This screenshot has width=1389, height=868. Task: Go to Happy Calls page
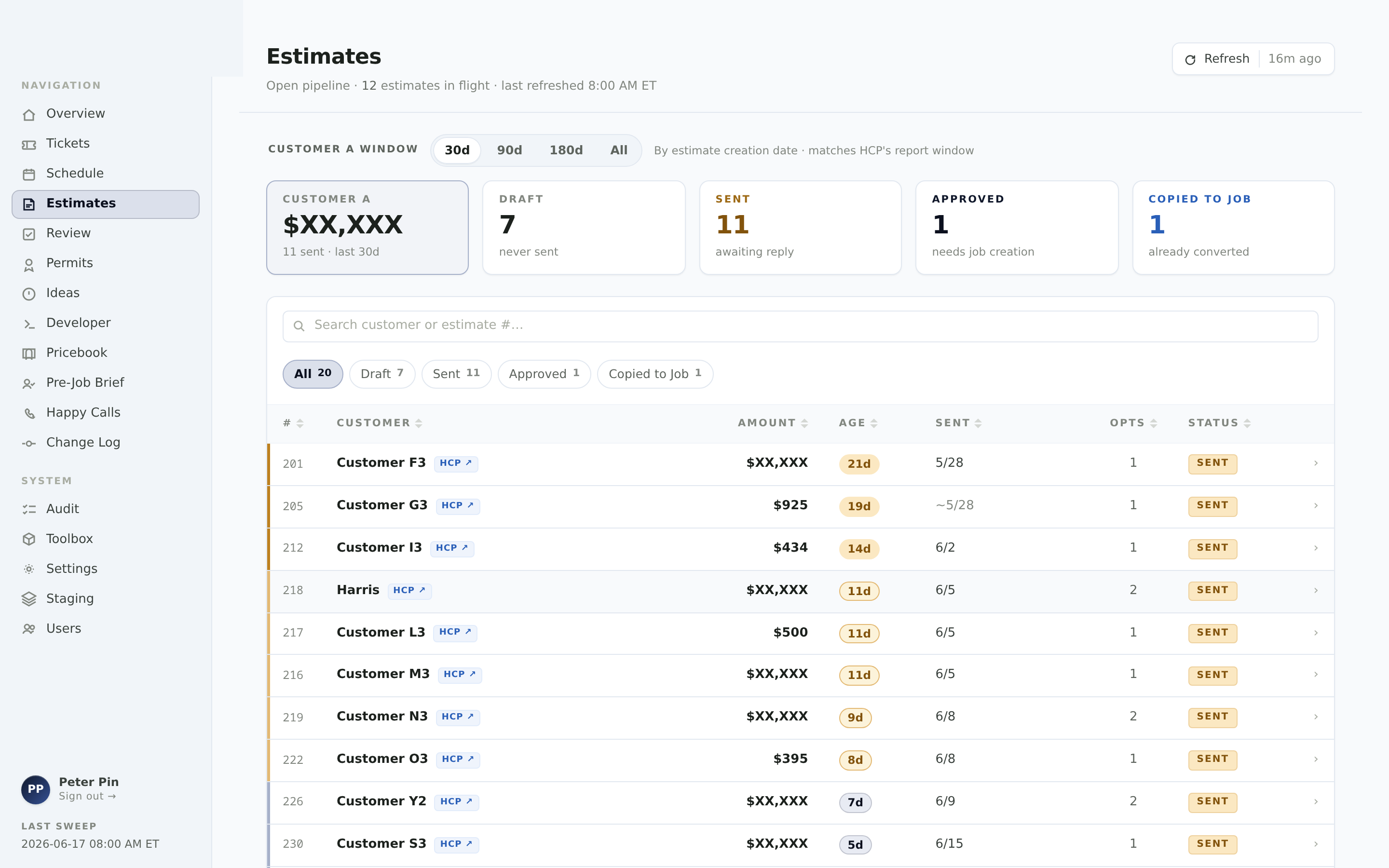(106, 413)
